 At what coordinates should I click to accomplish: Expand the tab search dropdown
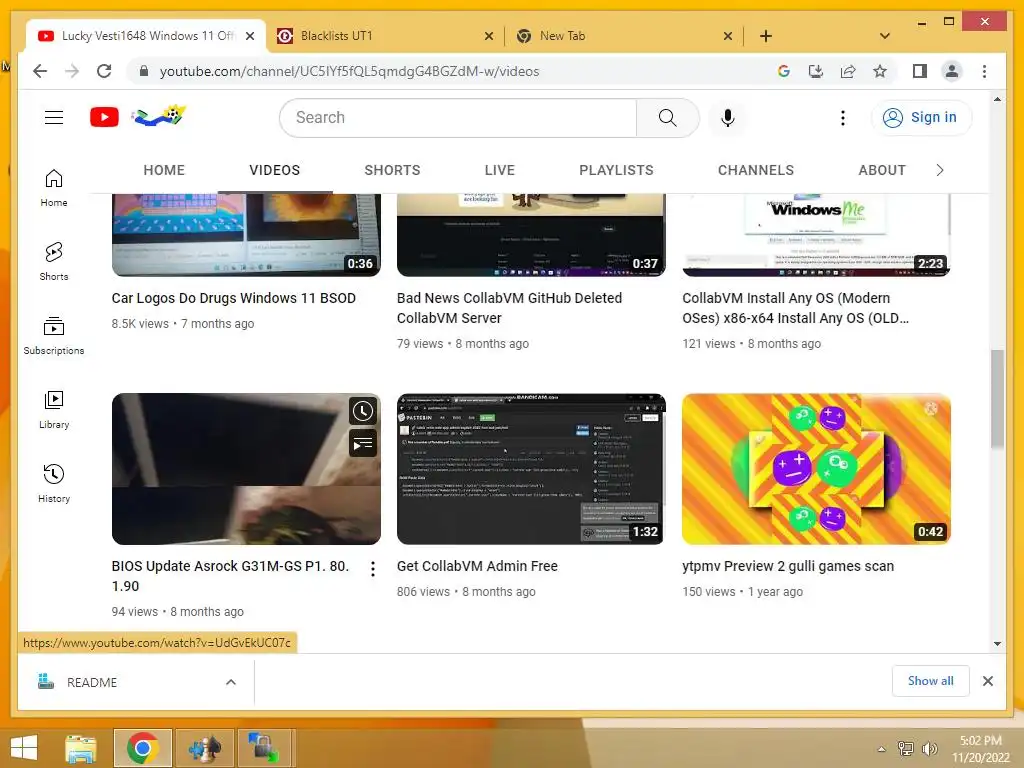click(x=884, y=36)
